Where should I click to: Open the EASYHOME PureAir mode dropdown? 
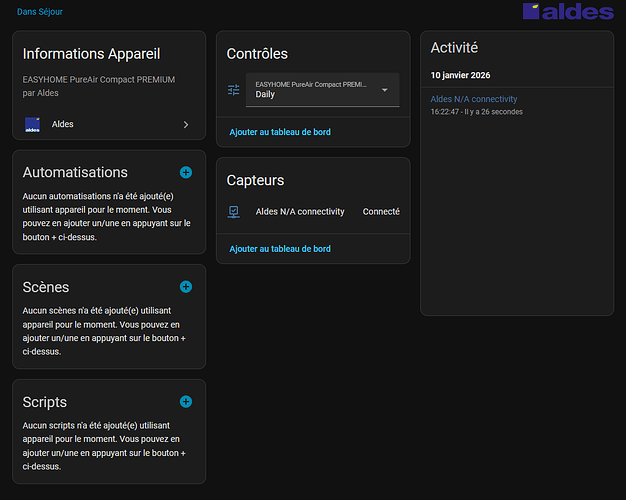click(x=323, y=90)
